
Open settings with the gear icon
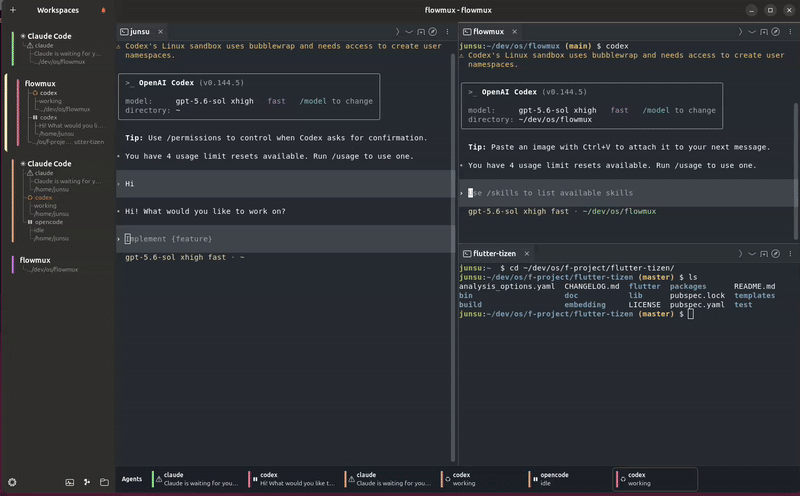[x=12, y=482]
